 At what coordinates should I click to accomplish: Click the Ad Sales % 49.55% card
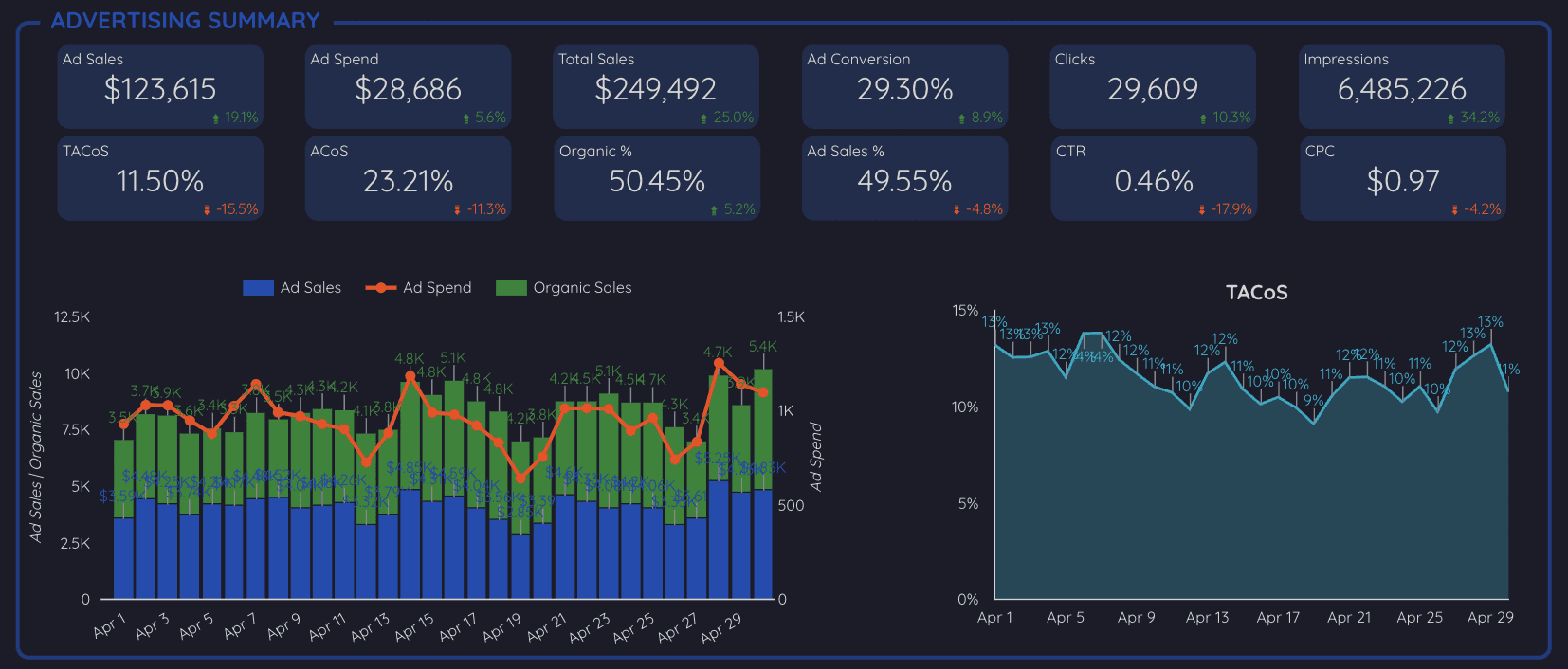904,178
